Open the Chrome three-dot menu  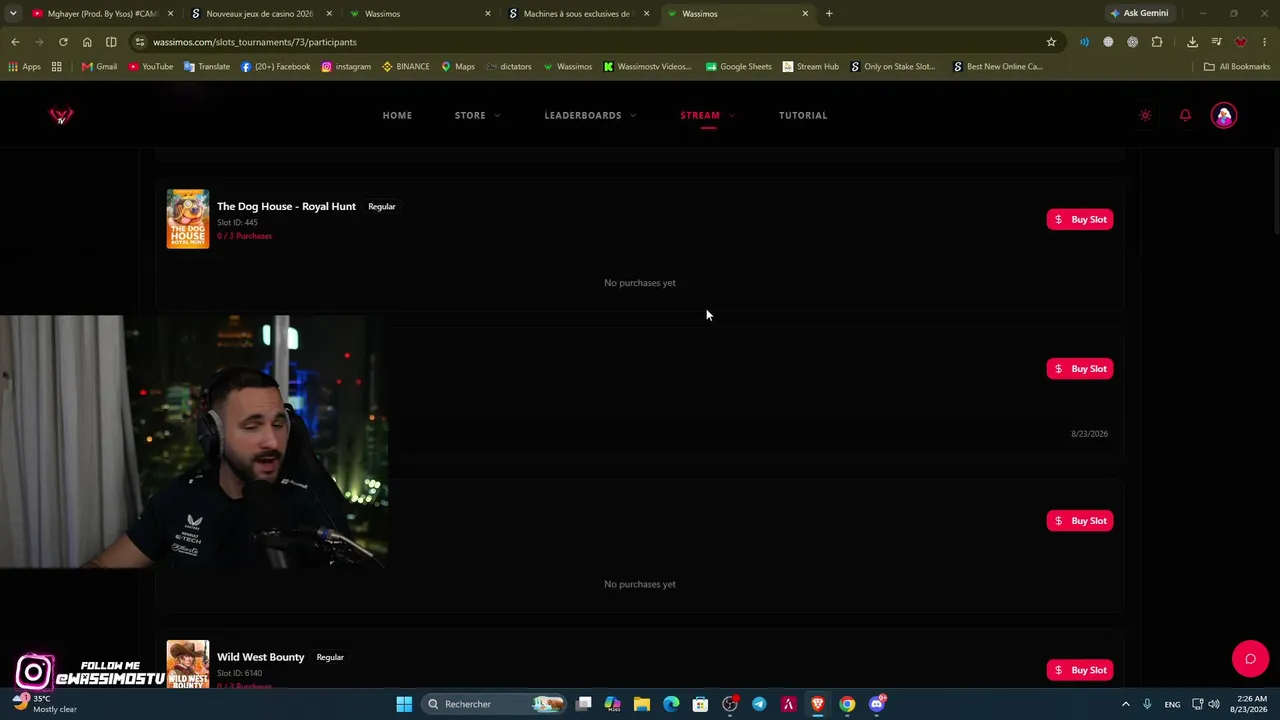tap(1265, 42)
